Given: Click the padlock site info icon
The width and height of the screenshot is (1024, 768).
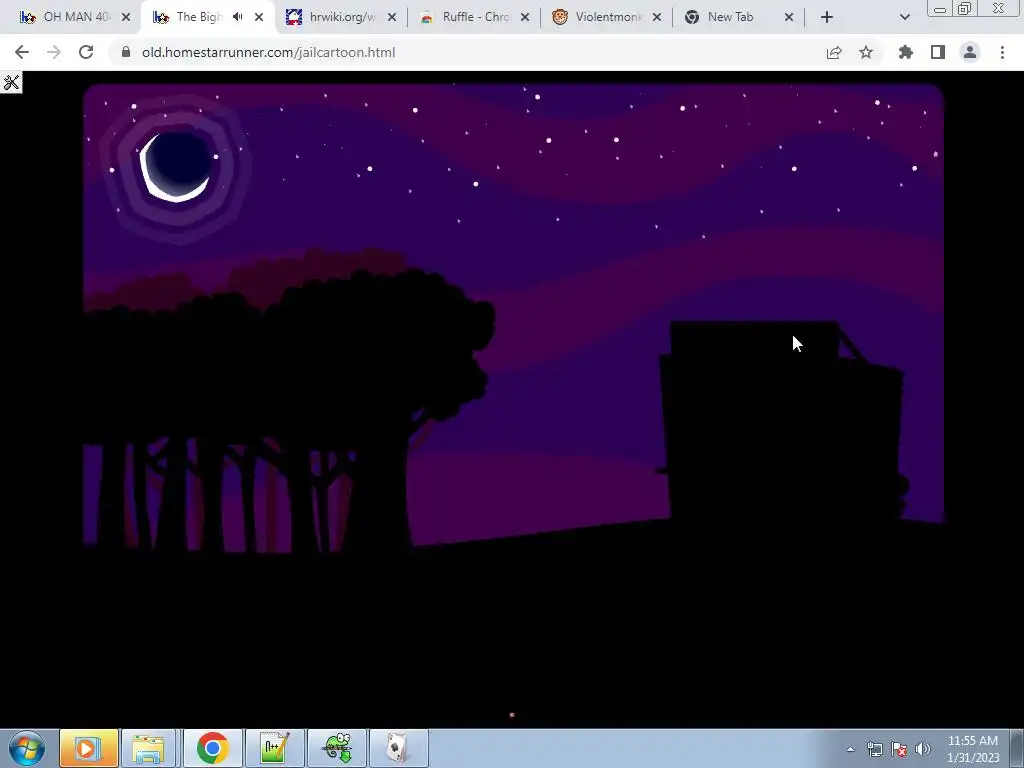Looking at the screenshot, I should (x=126, y=52).
